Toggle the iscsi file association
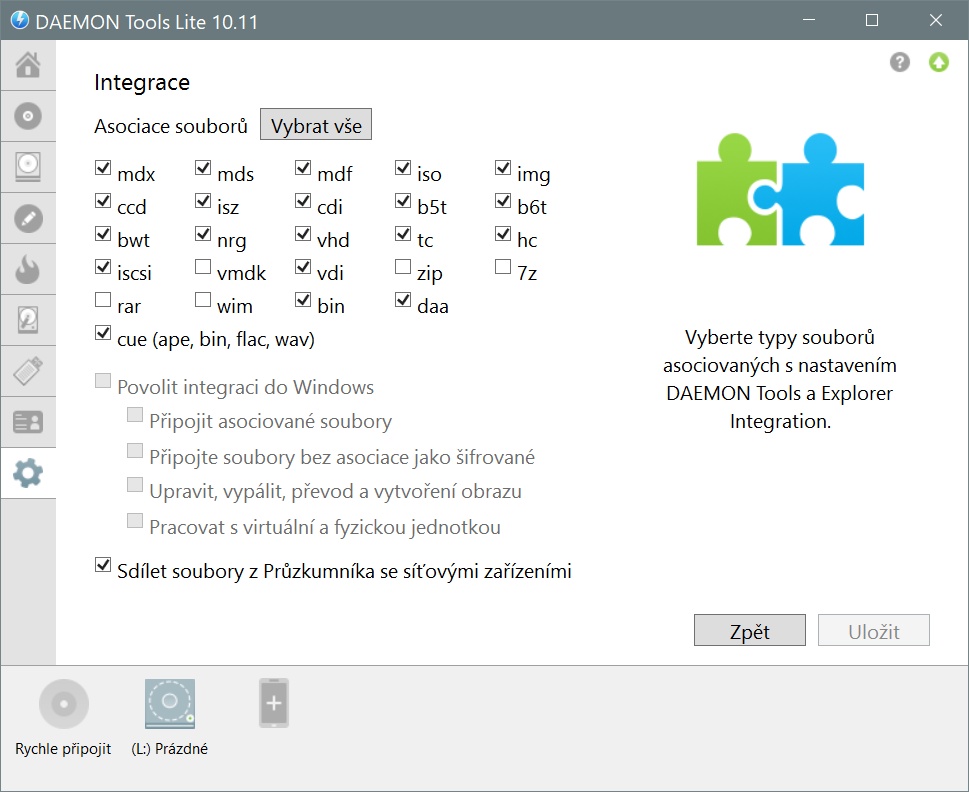This screenshot has height=792, width=969. [103, 266]
